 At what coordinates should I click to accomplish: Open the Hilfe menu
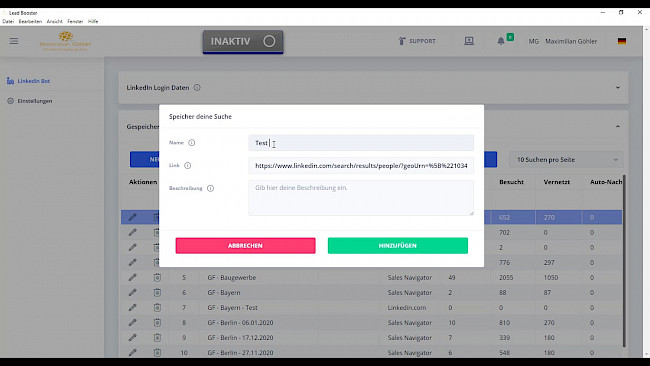pyautogui.click(x=93, y=22)
